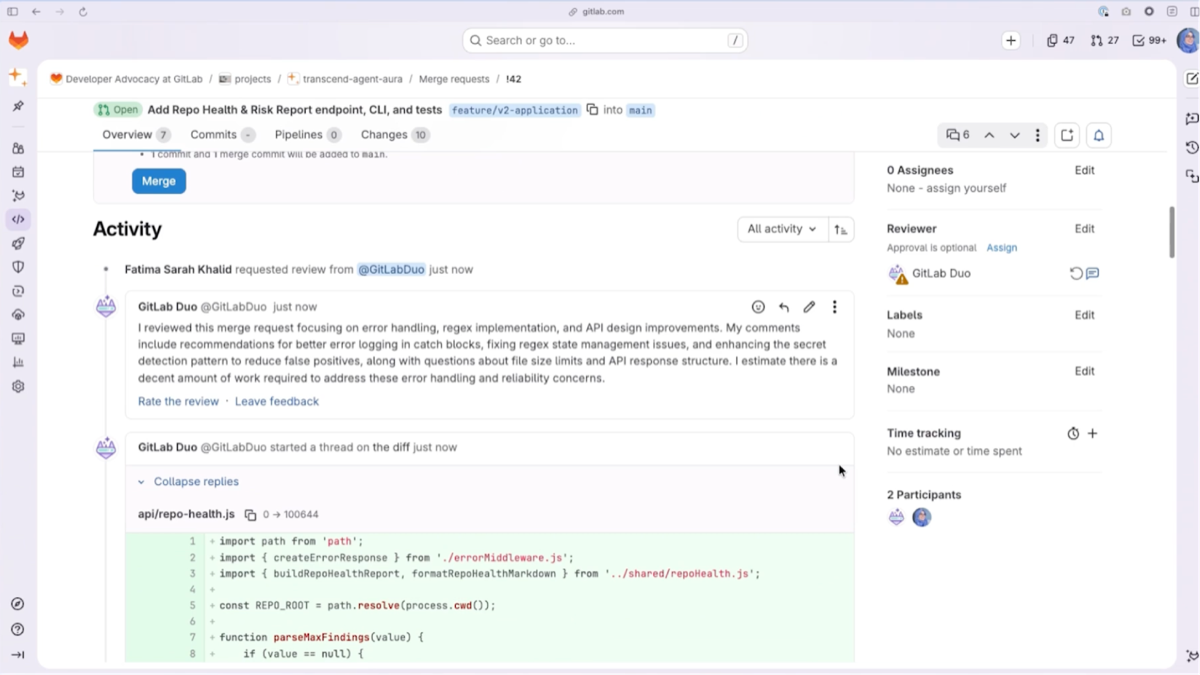Viewport: 1200px width, 675px height.
Task: Click the set time estimate clock icon
Action: [1073, 434]
